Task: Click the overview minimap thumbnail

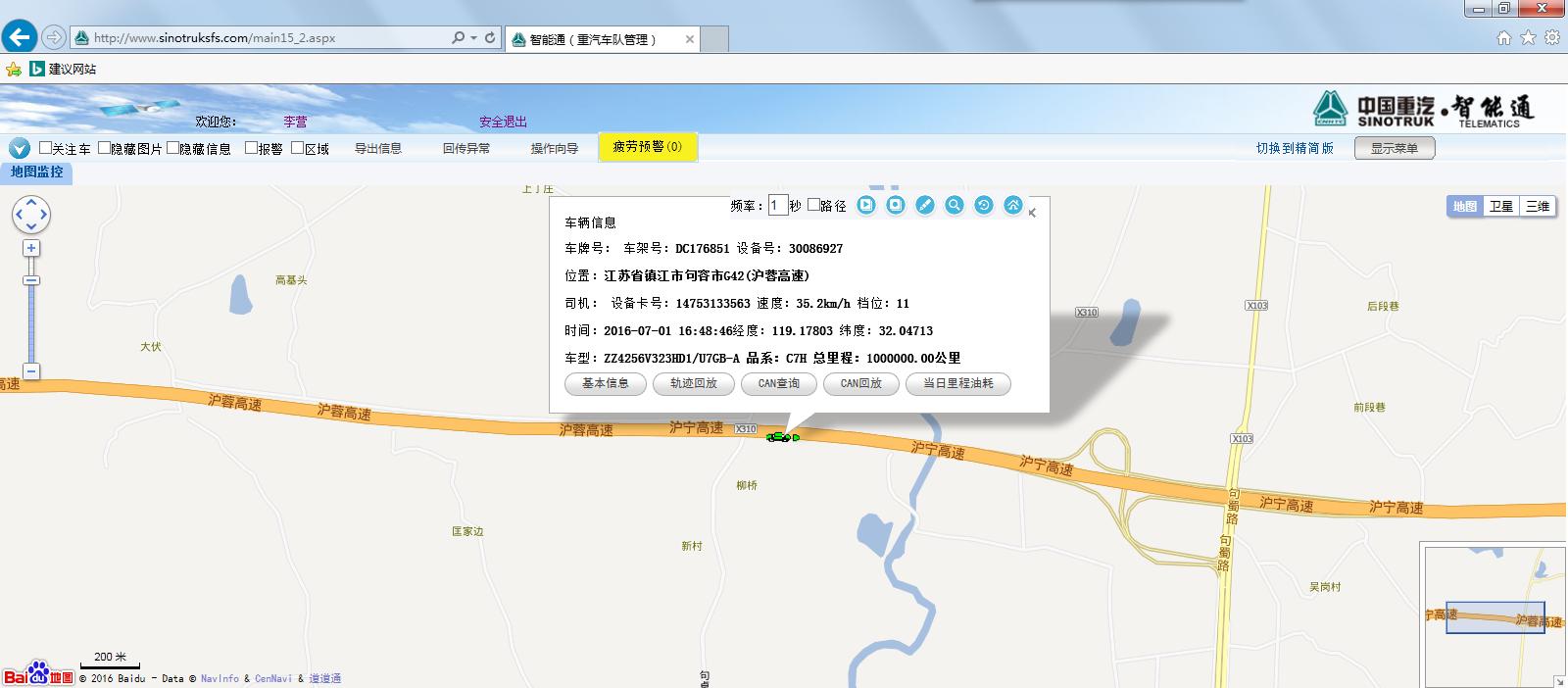Action: tap(1494, 616)
